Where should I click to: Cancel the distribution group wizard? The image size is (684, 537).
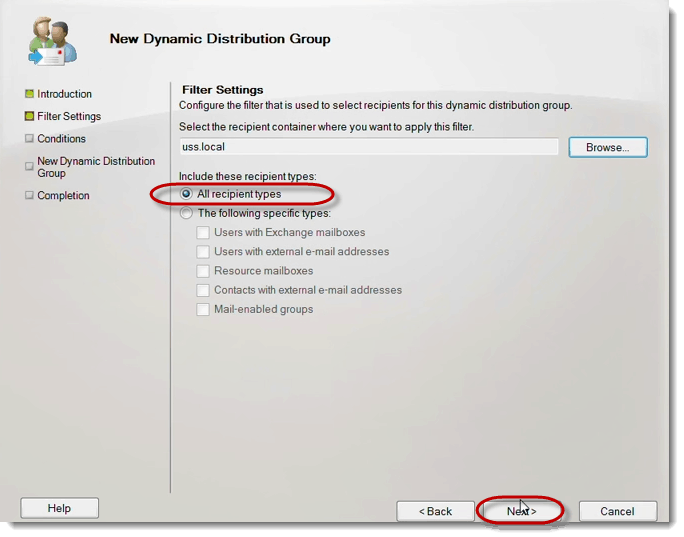617,511
